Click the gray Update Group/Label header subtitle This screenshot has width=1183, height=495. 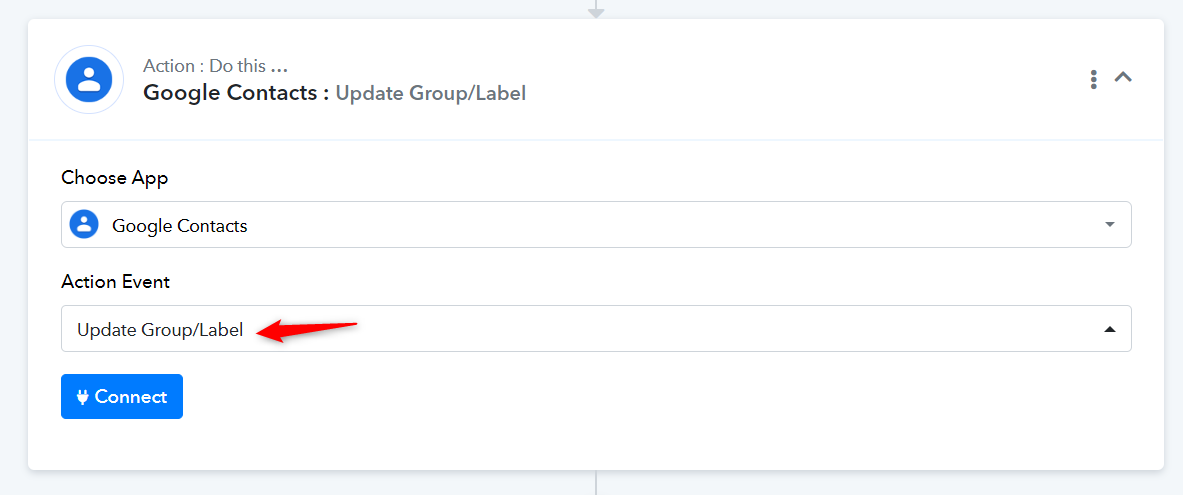pos(431,94)
